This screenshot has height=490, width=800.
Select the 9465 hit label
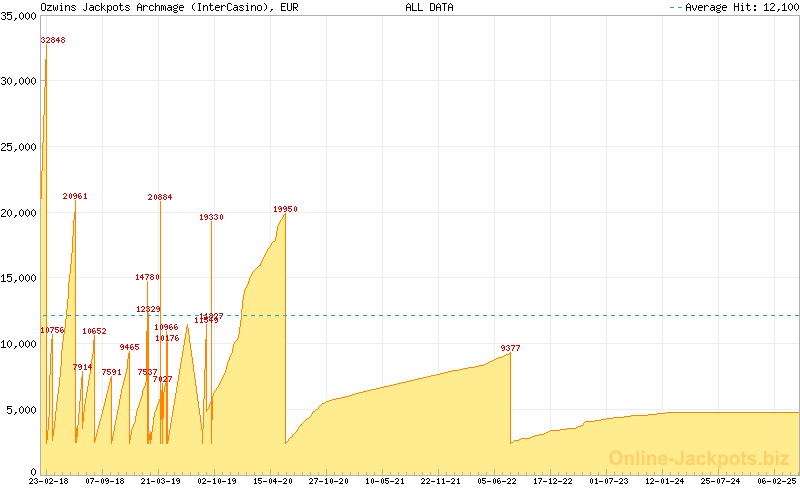click(x=129, y=347)
